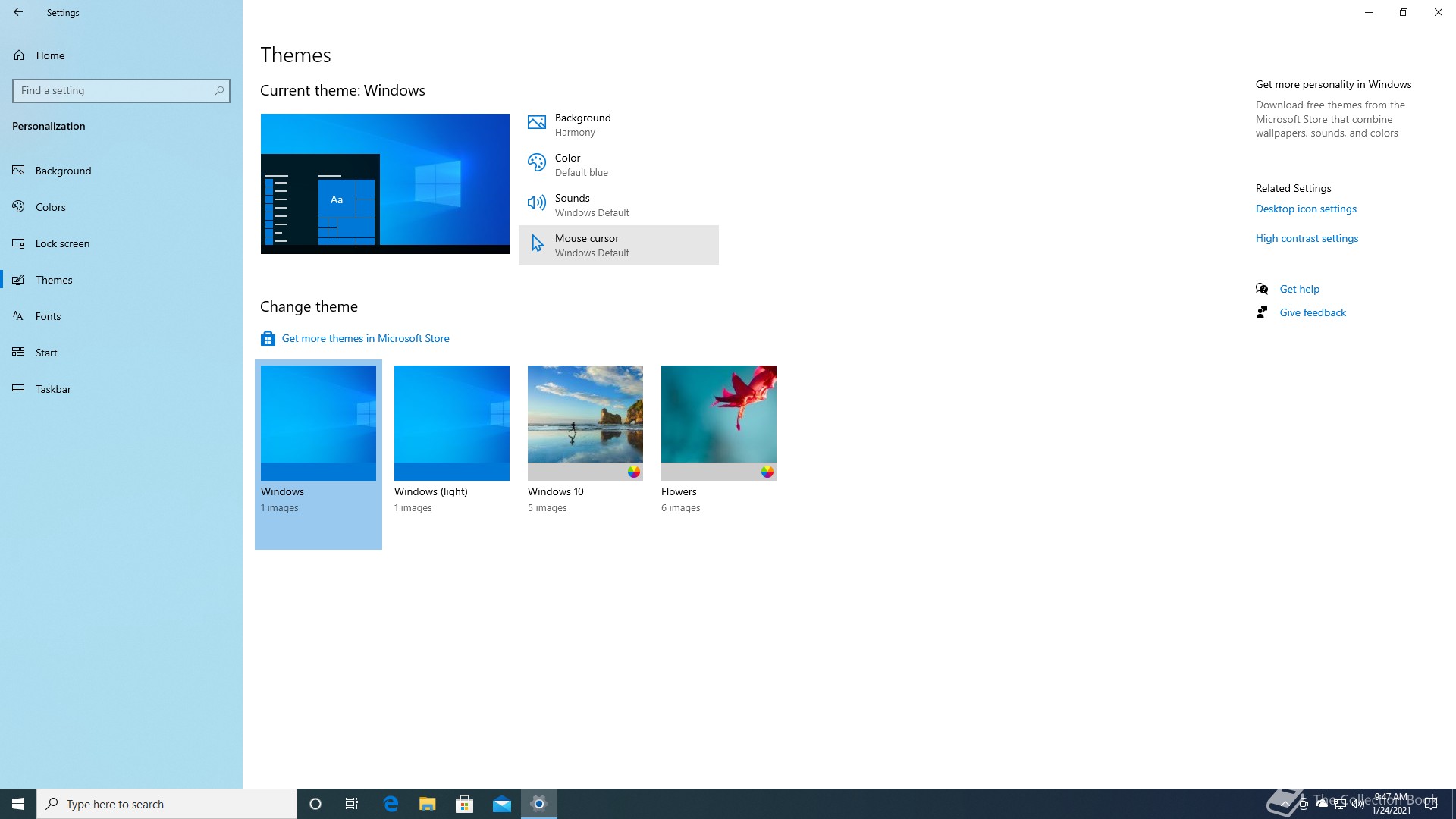Viewport: 1456px width, 819px height.
Task: Click the Background picture icon under current theme
Action: click(x=537, y=123)
